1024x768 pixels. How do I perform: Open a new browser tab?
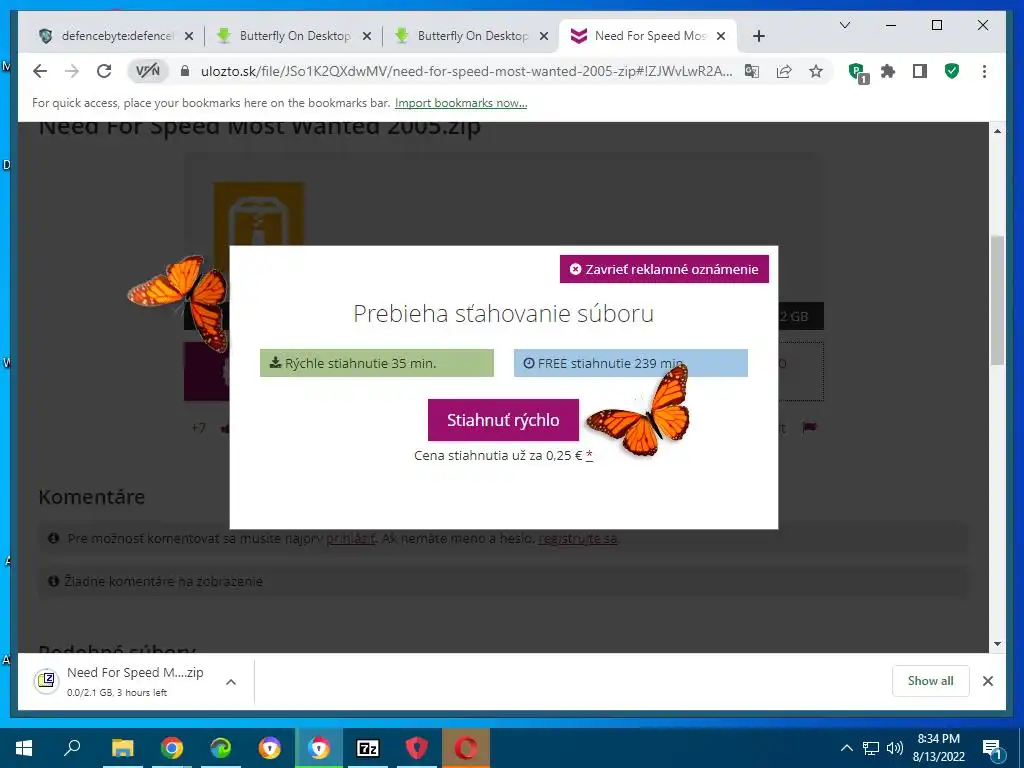(758, 36)
